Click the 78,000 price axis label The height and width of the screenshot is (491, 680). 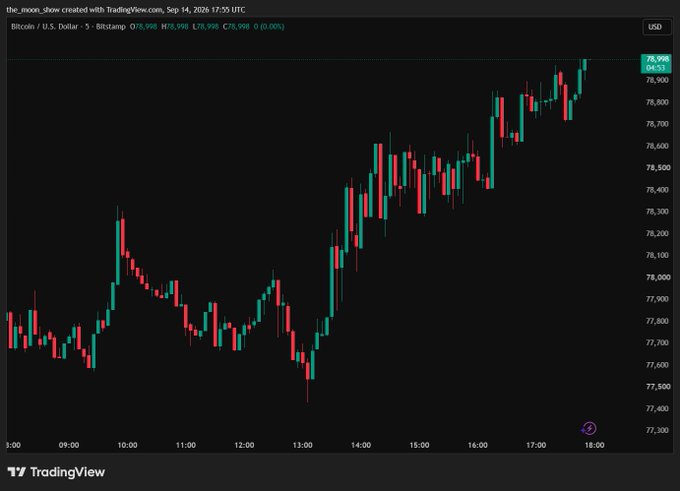tap(657, 277)
